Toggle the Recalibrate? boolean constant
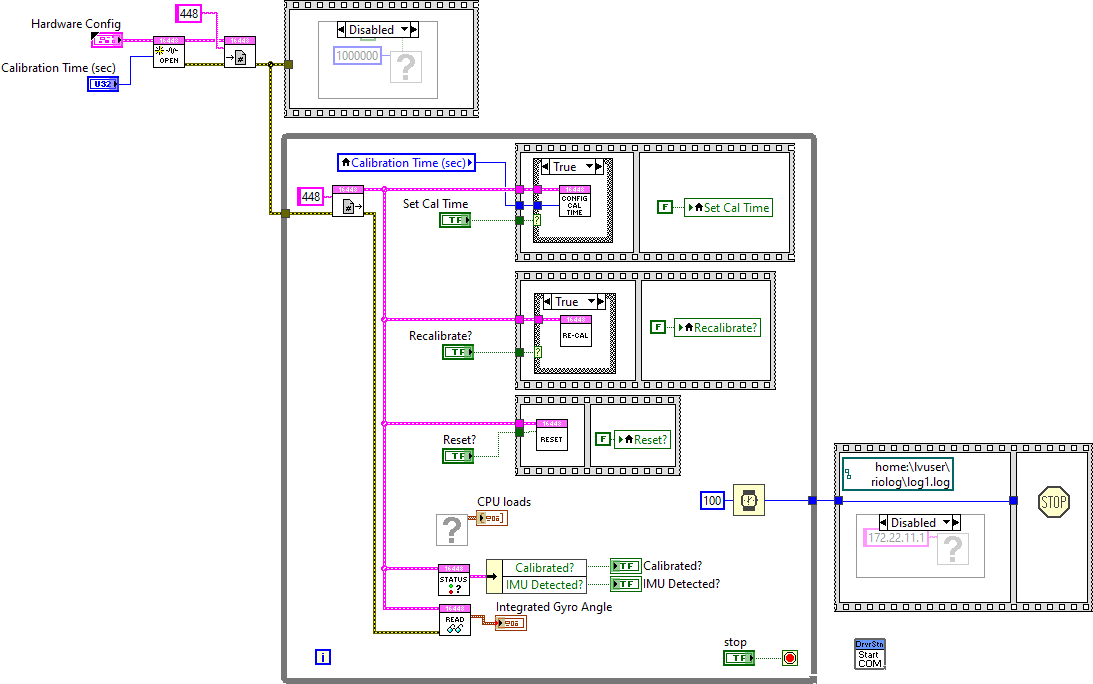 (455, 351)
